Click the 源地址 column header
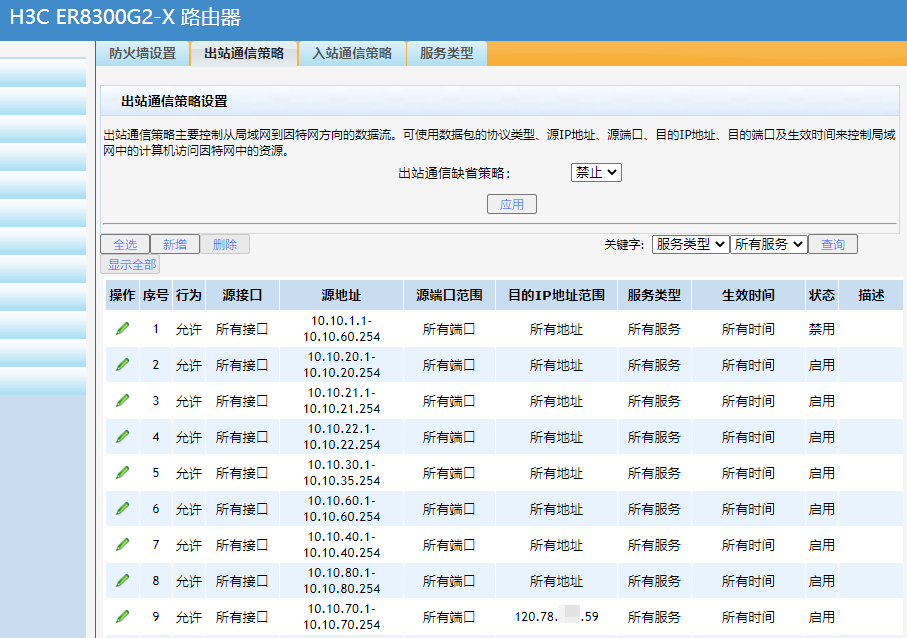The width and height of the screenshot is (907, 638). tap(341, 295)
